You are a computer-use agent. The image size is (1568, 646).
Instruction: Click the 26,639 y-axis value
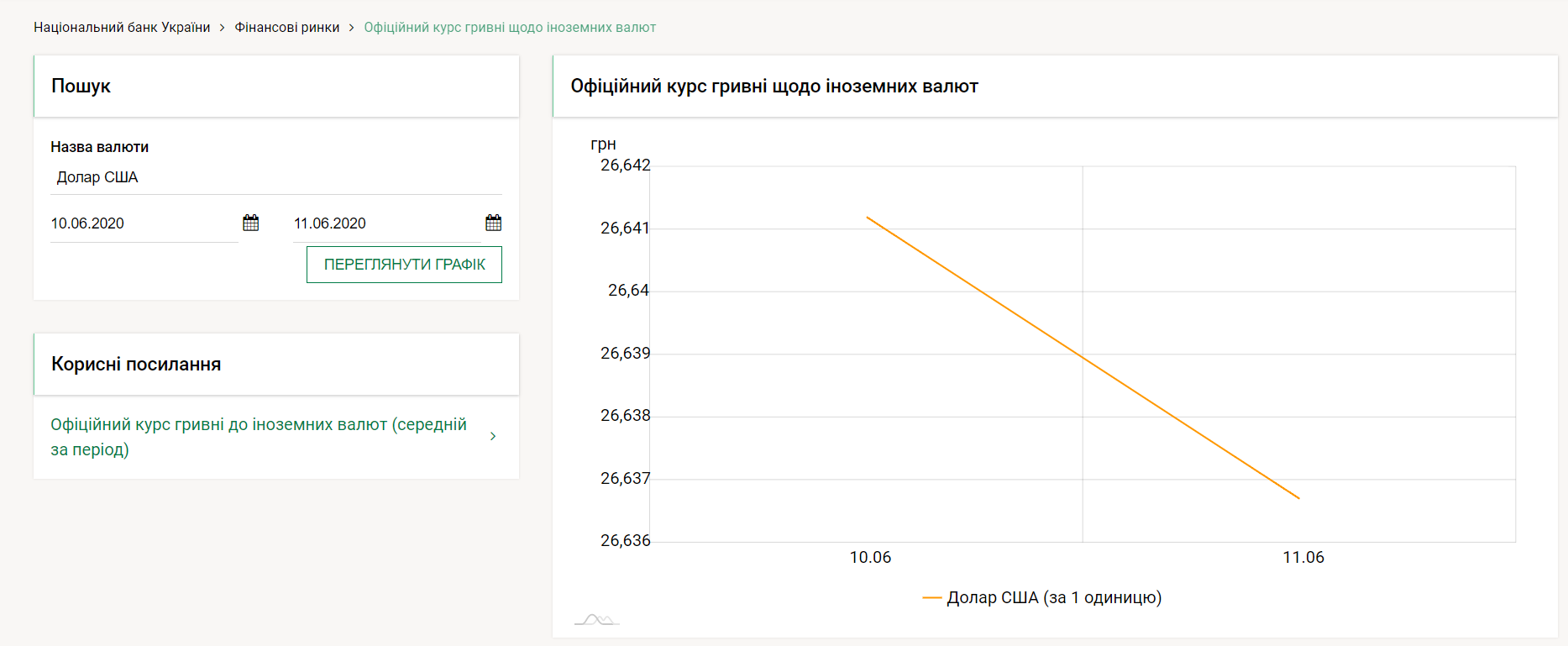[x=626, y=354]
